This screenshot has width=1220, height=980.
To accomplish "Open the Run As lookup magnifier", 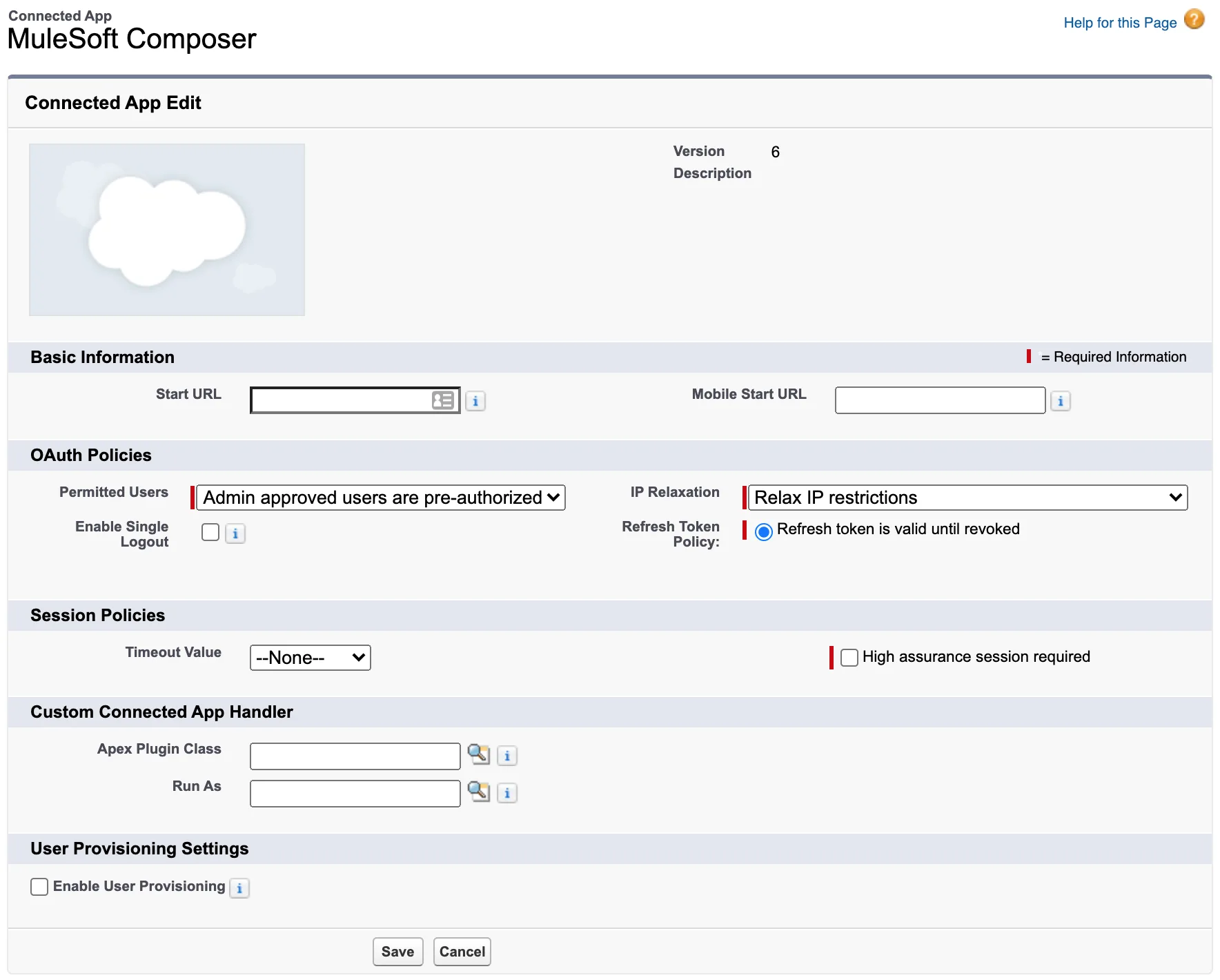I will pos(478,791).
